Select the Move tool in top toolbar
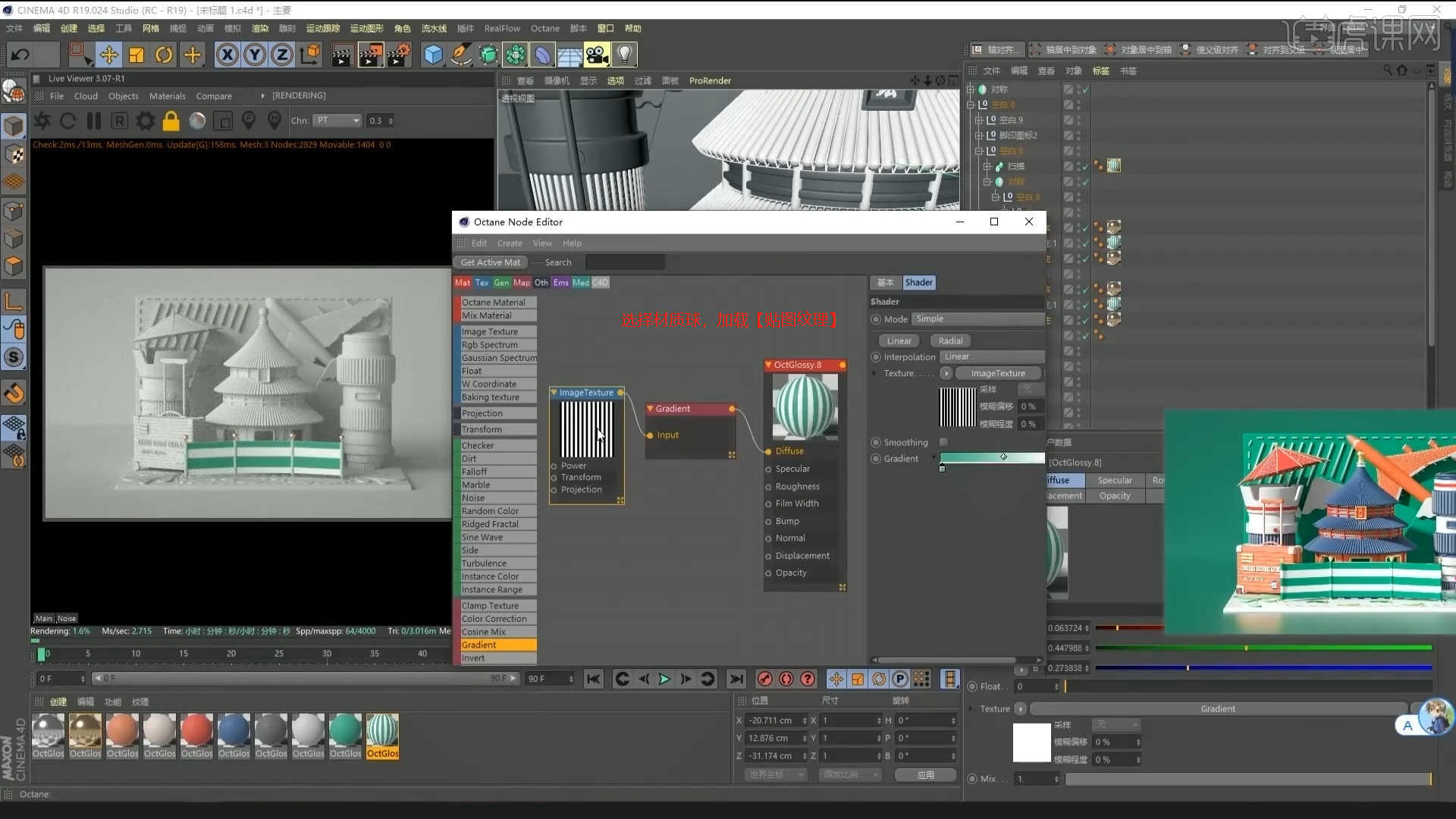1456x819 pixels. tap(108, 55)
